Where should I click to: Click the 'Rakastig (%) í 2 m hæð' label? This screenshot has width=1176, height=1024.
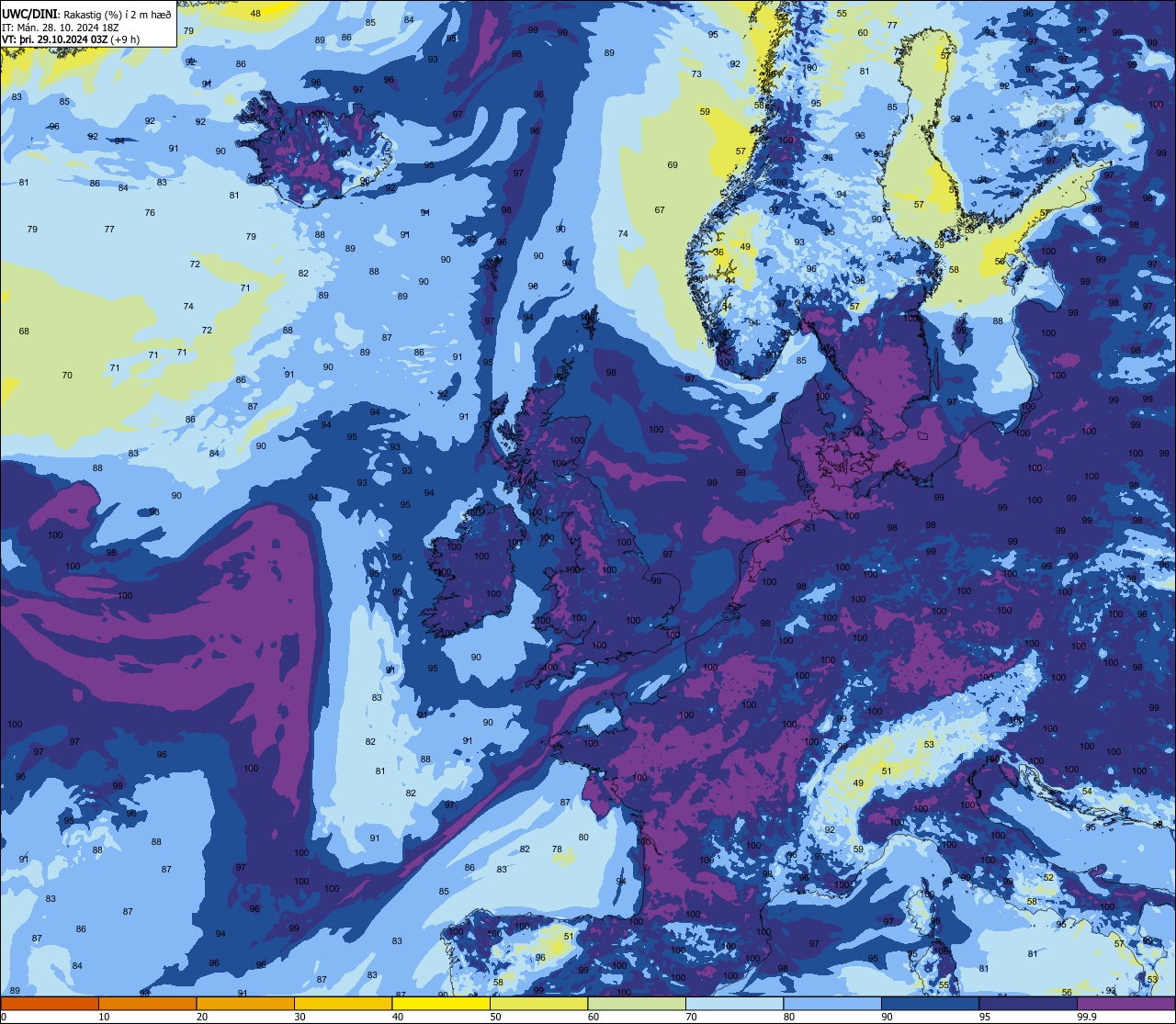(117, 14)
